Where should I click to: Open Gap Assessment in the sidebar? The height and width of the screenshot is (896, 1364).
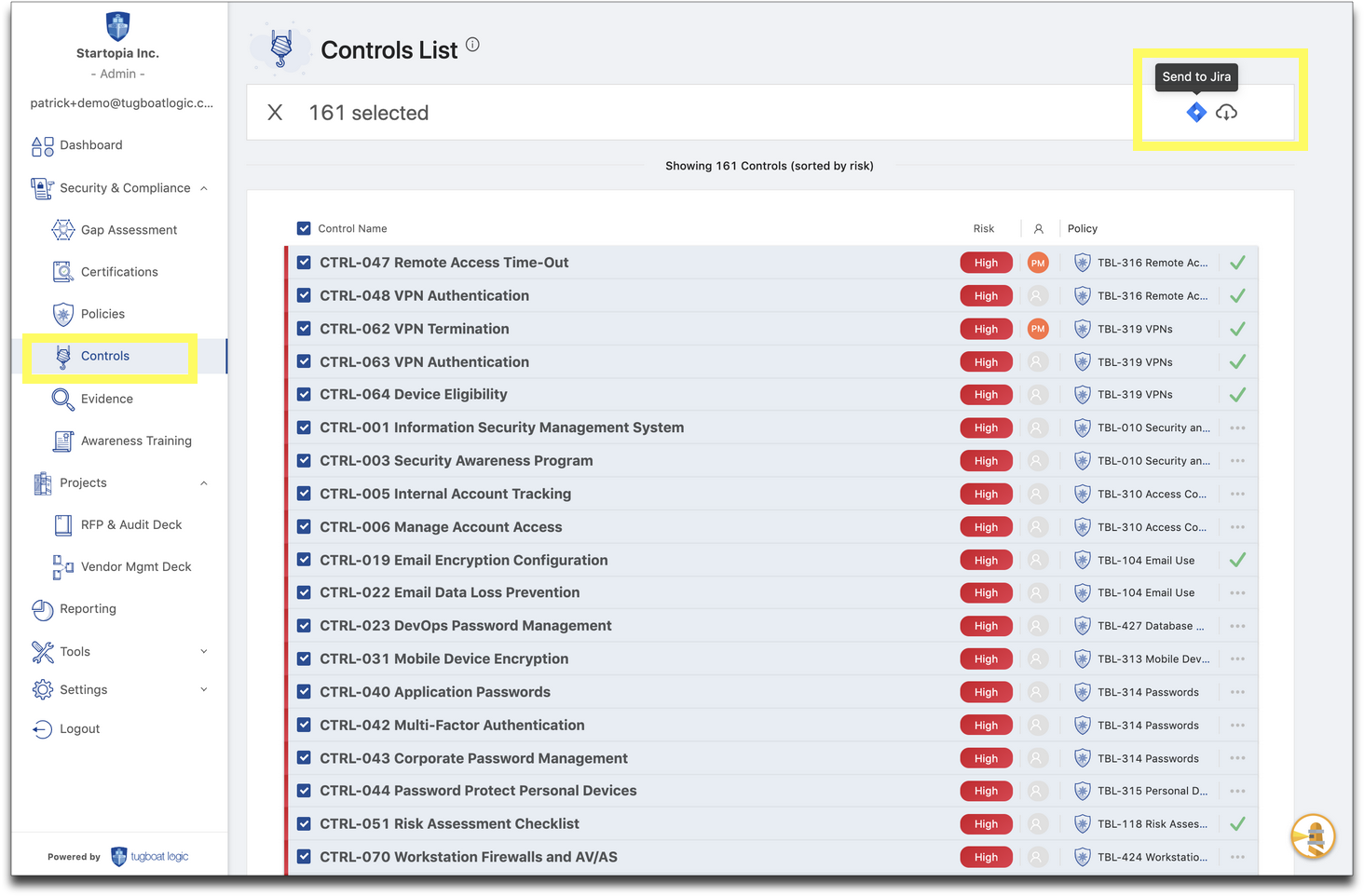click(129, 230)
